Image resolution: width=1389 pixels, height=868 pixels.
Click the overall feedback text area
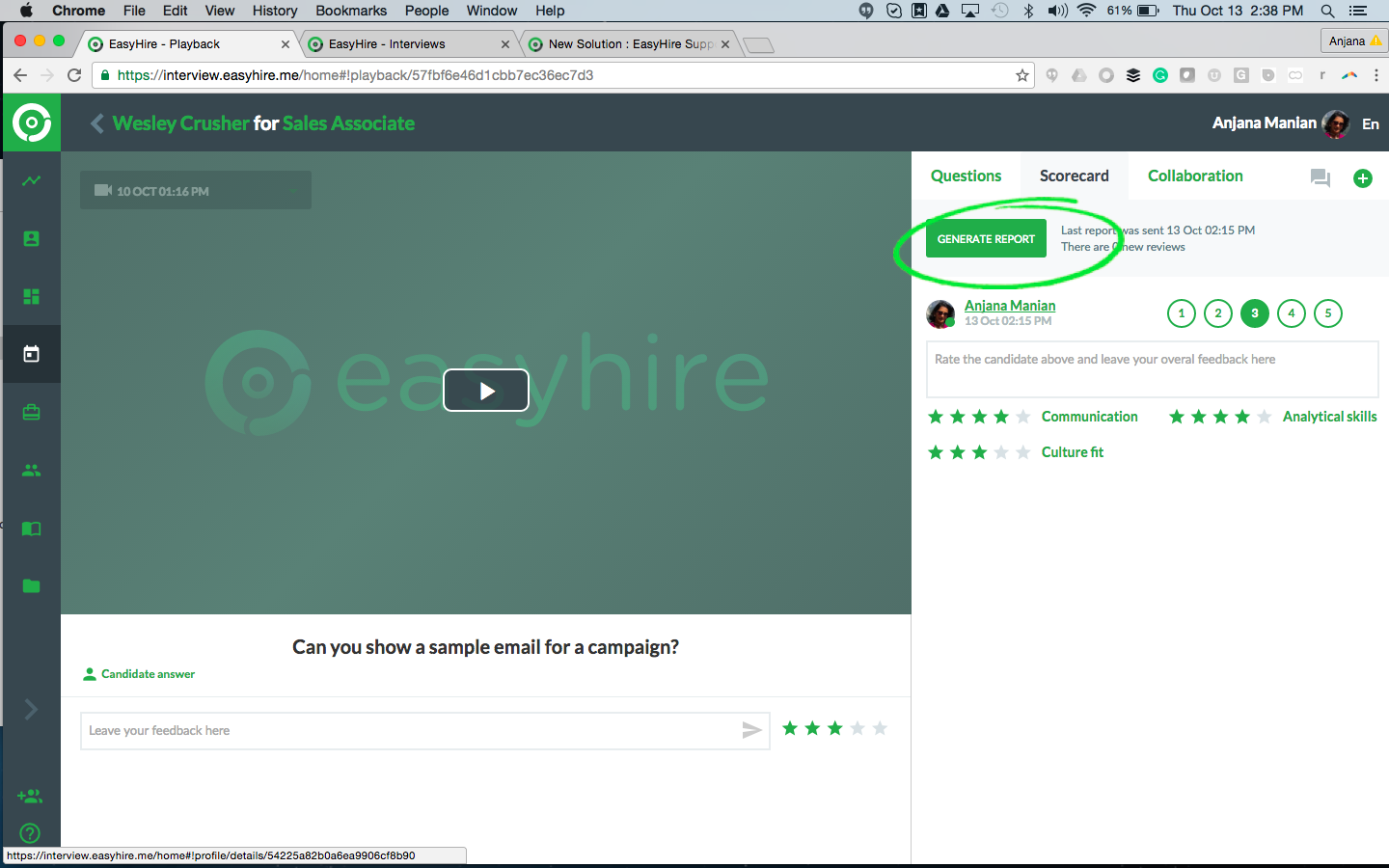(x=1152, y=369)
